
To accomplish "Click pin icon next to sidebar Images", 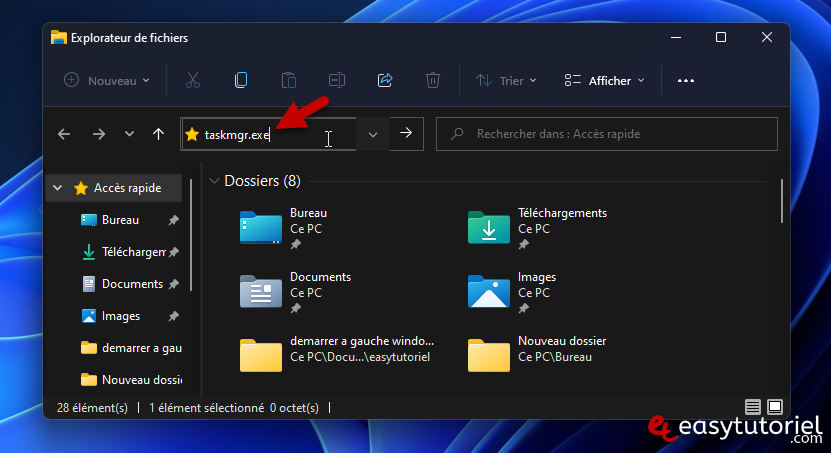I will point(173,316).
